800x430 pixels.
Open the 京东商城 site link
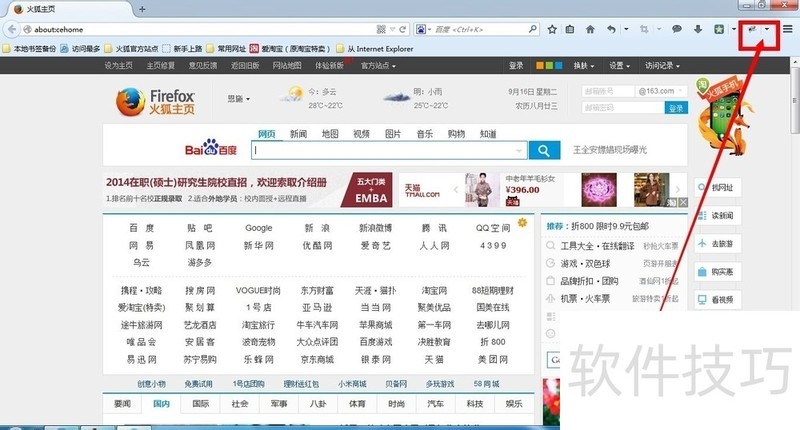click(x=317, y=359)
